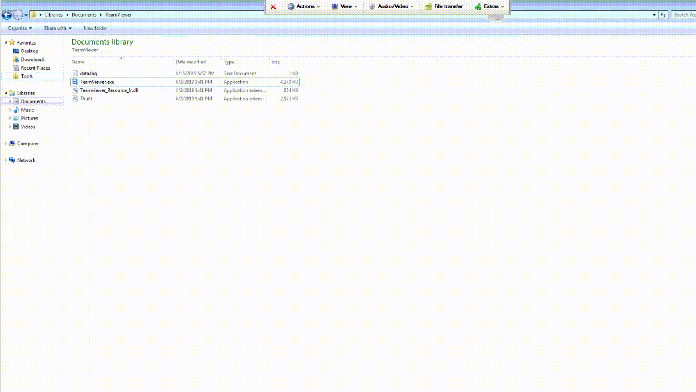Start a File transfer session

click(443, 7)
